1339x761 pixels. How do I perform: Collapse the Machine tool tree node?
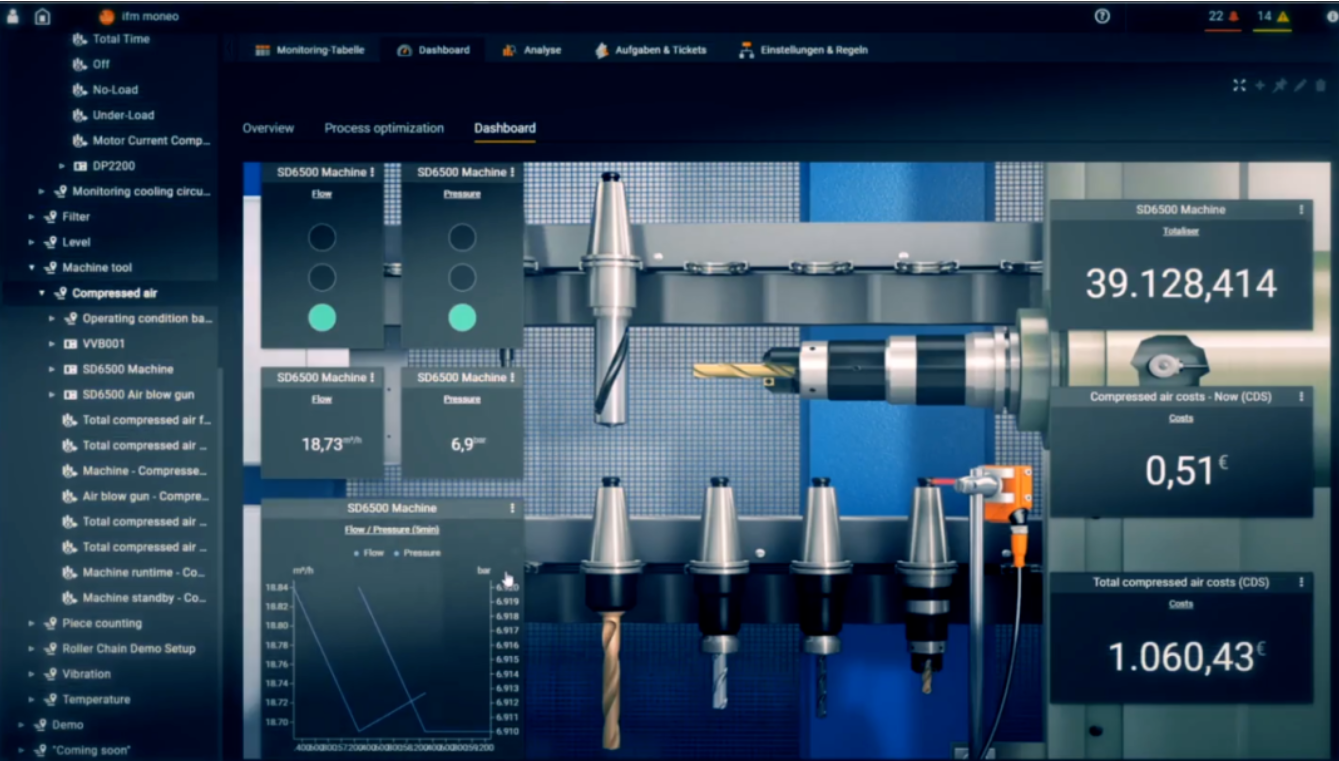32,268
